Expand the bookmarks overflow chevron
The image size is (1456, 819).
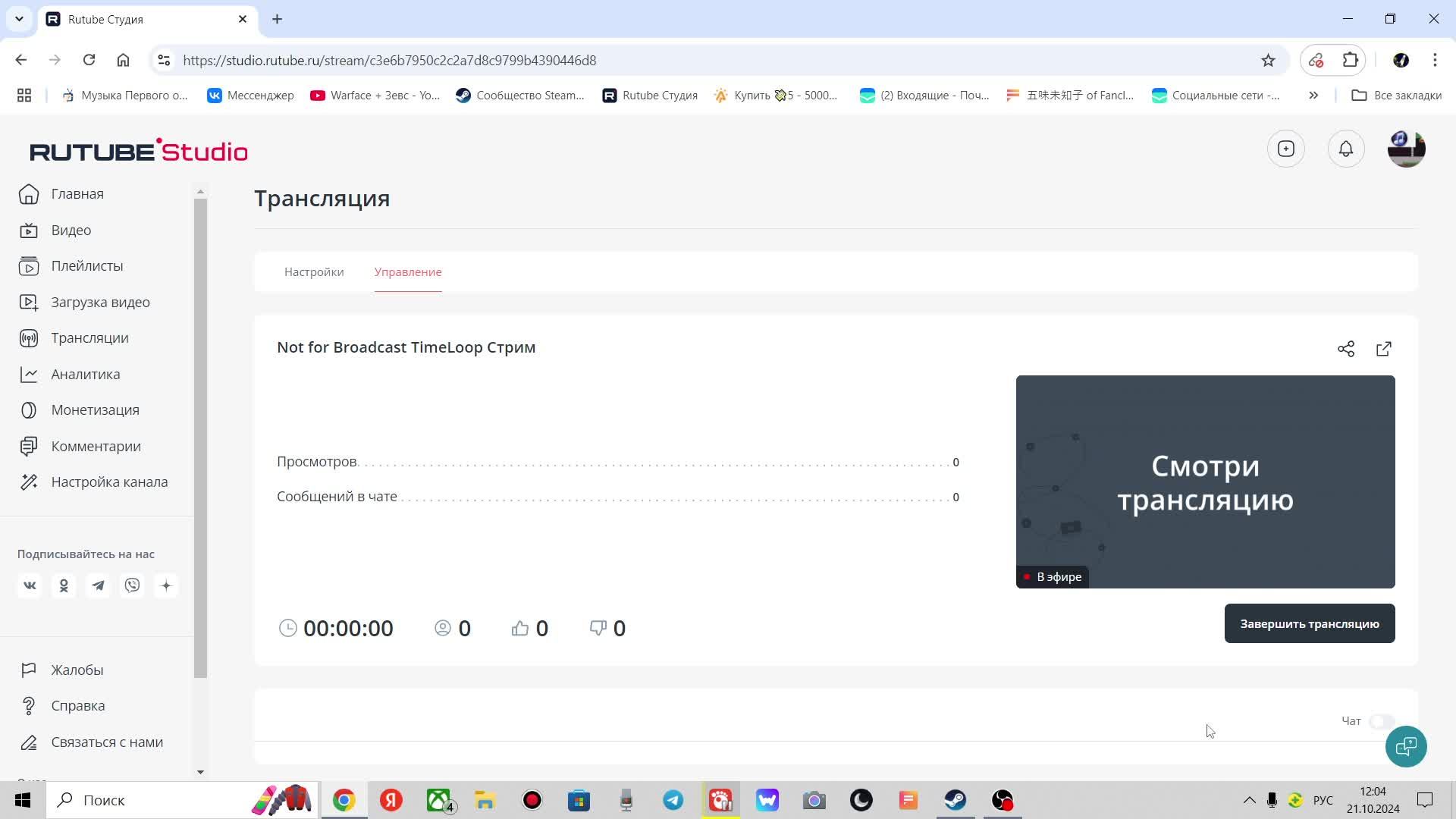pyautogui.click(x=1313, y=95)
